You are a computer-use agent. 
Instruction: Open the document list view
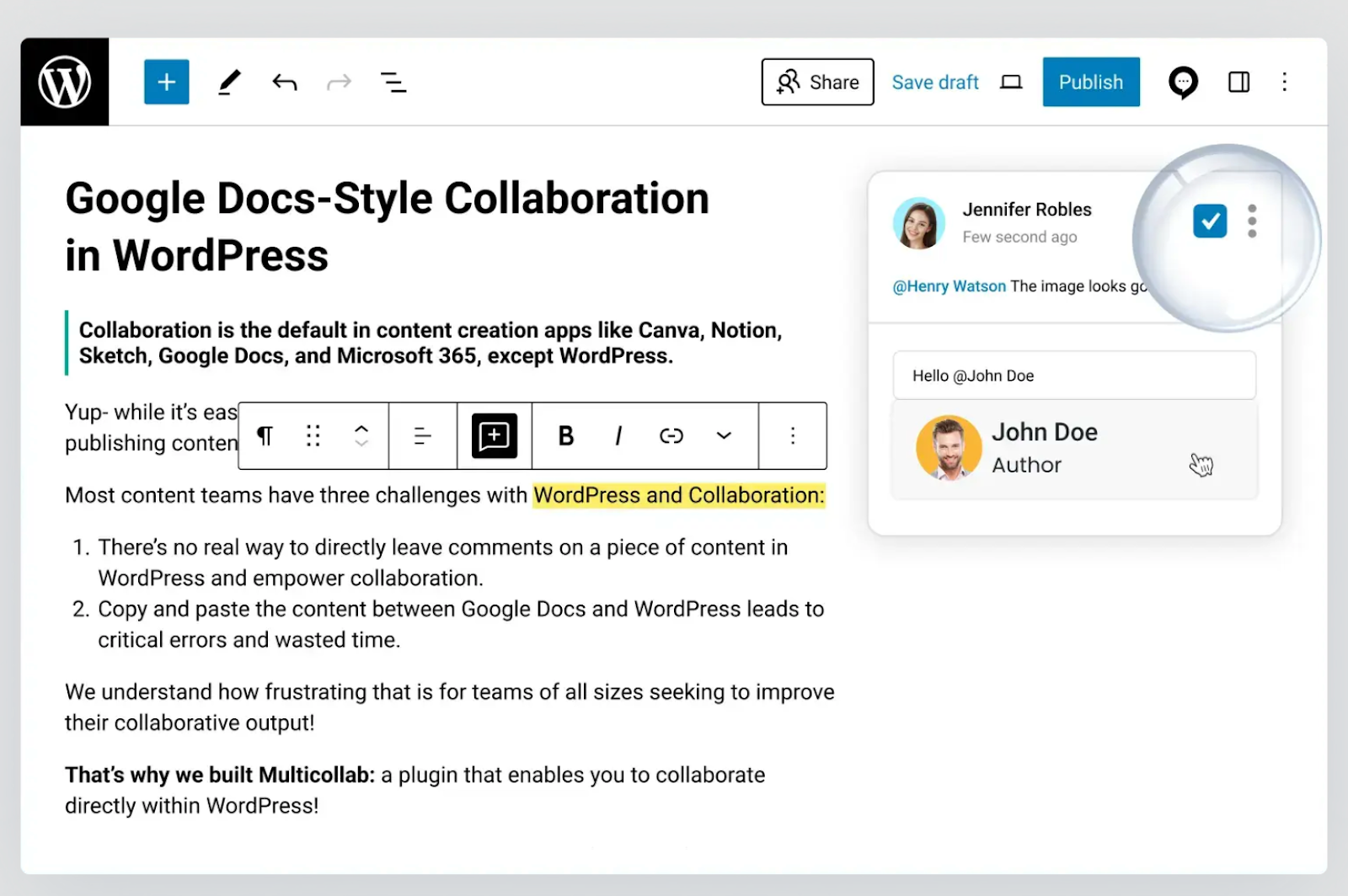[x=393, y=82]
